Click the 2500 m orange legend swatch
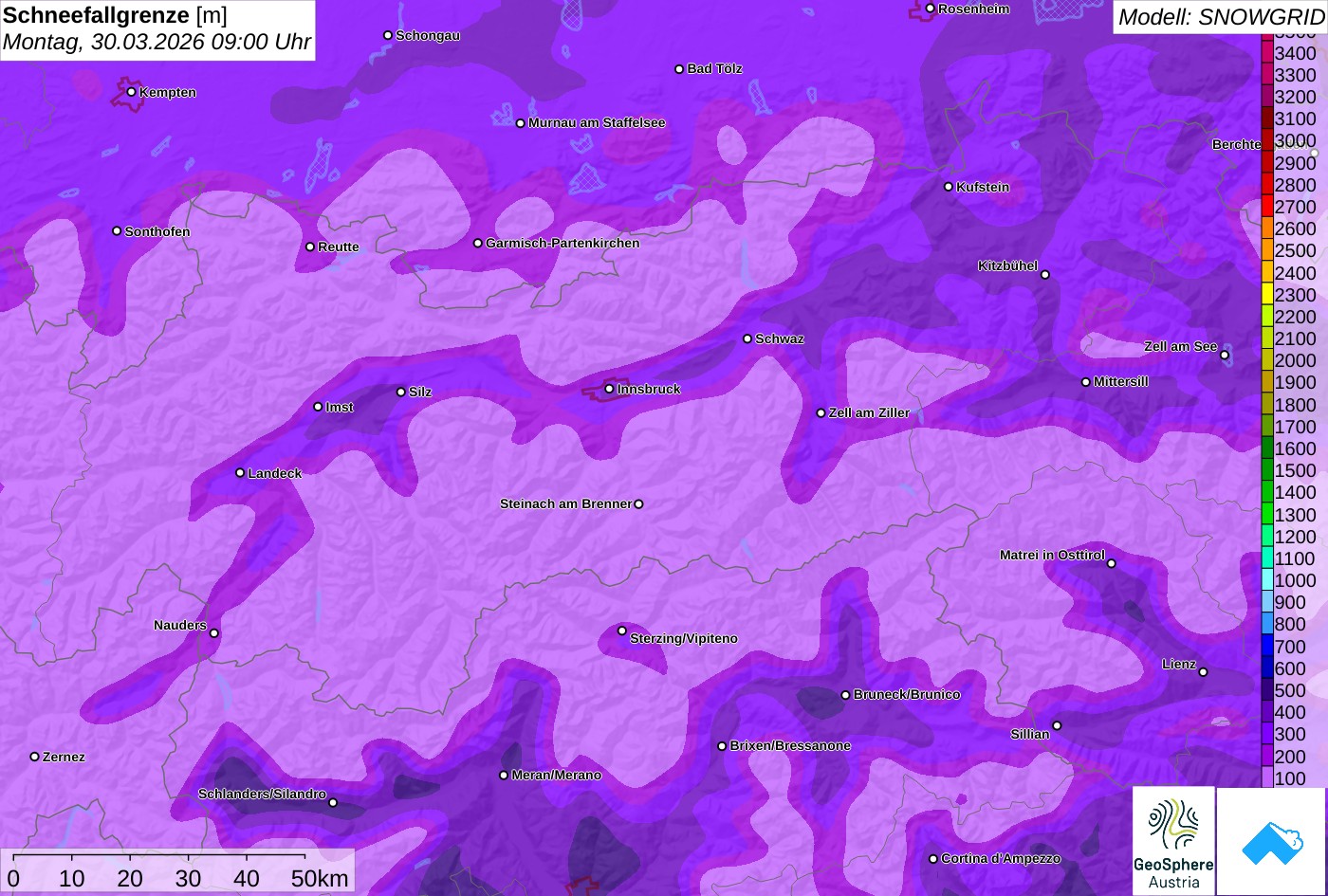 (x=1266, y=250)
